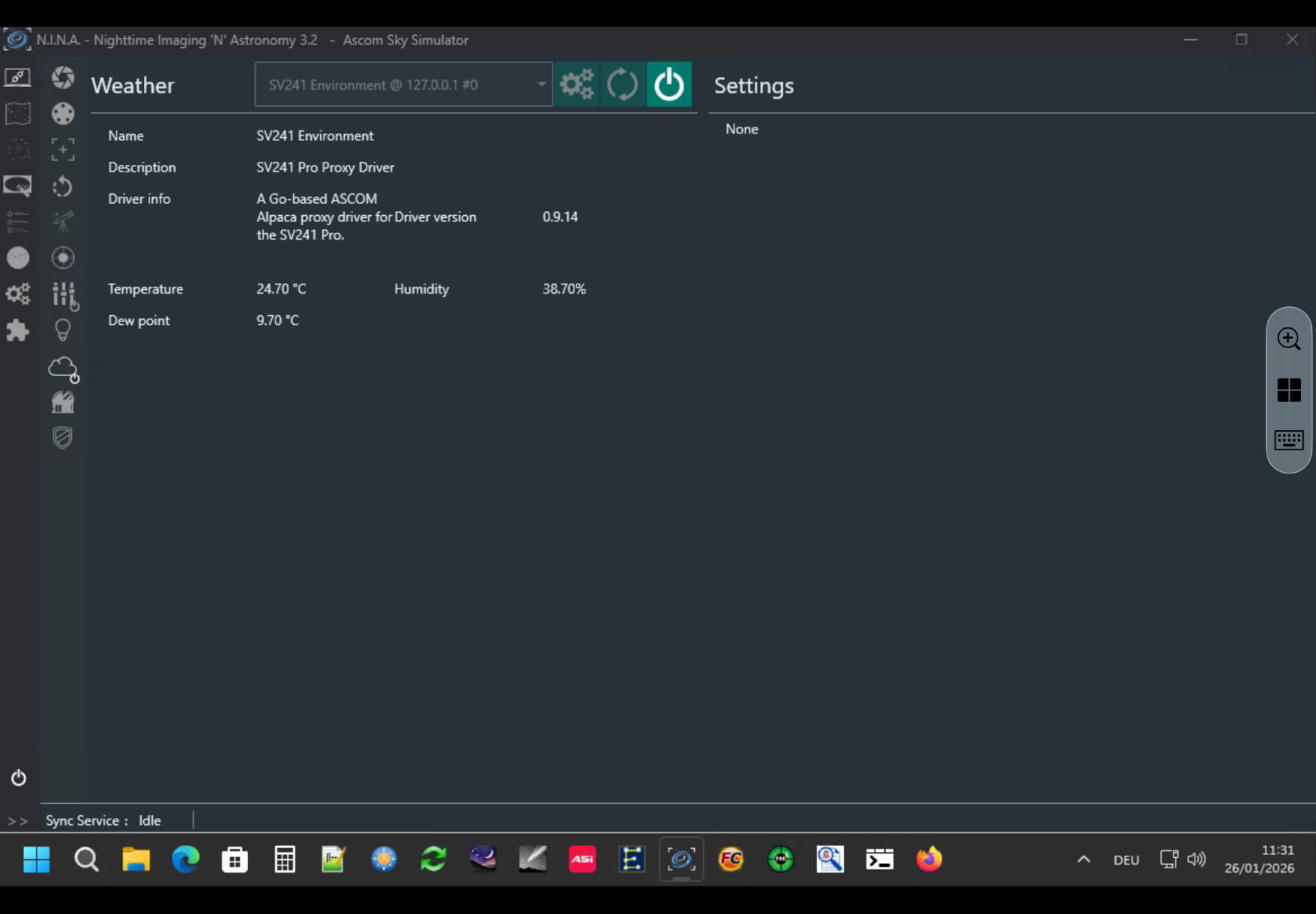Select the Rotator equipment icon

(x=63, y=186)
